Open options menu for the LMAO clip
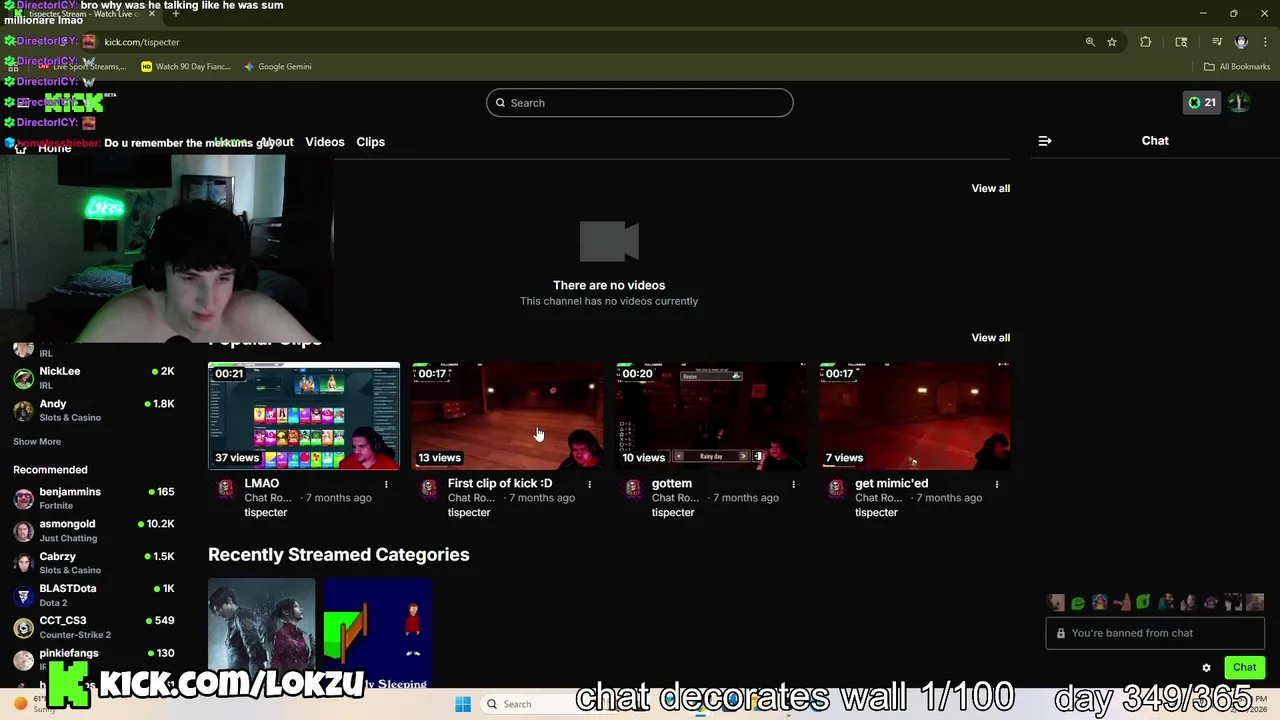1280x720 pixels. [386, 484]
